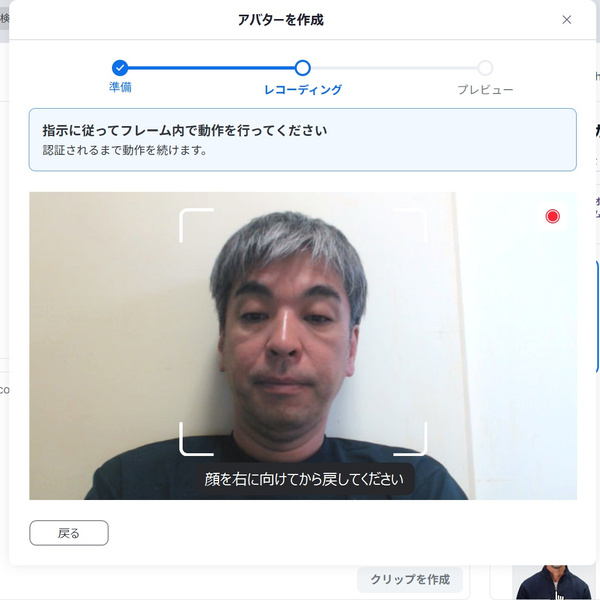
Task: Click the completed 準備 checkmark step icon
Action: 120,68
